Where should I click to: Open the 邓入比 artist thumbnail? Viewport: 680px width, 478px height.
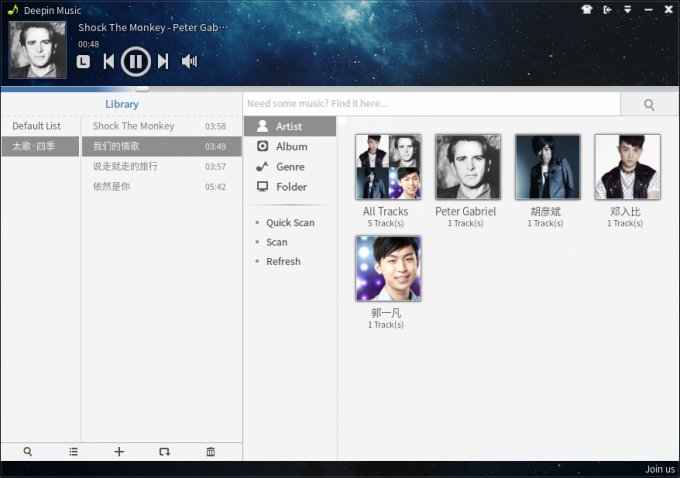click(628, 167)
